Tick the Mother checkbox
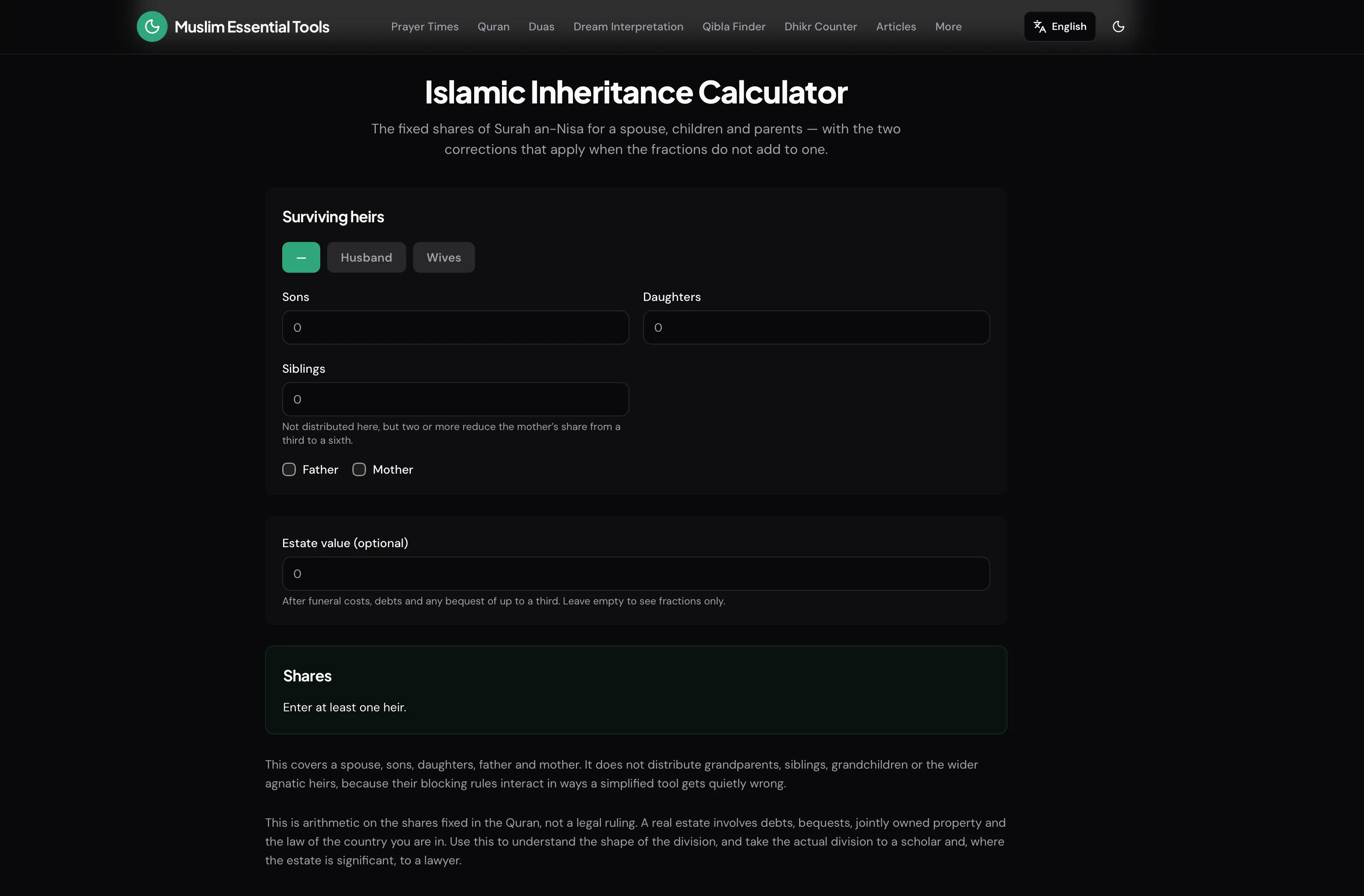This screenshot has width=1364, height=896. [x=359, y=470]
